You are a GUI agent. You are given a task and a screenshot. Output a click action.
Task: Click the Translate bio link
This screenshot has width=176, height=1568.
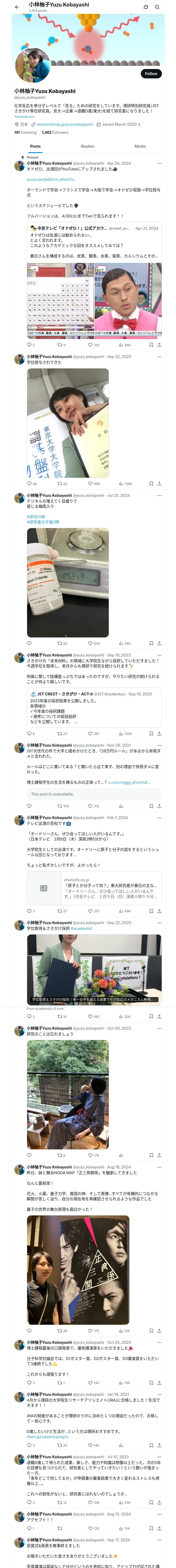coord(24,116)
